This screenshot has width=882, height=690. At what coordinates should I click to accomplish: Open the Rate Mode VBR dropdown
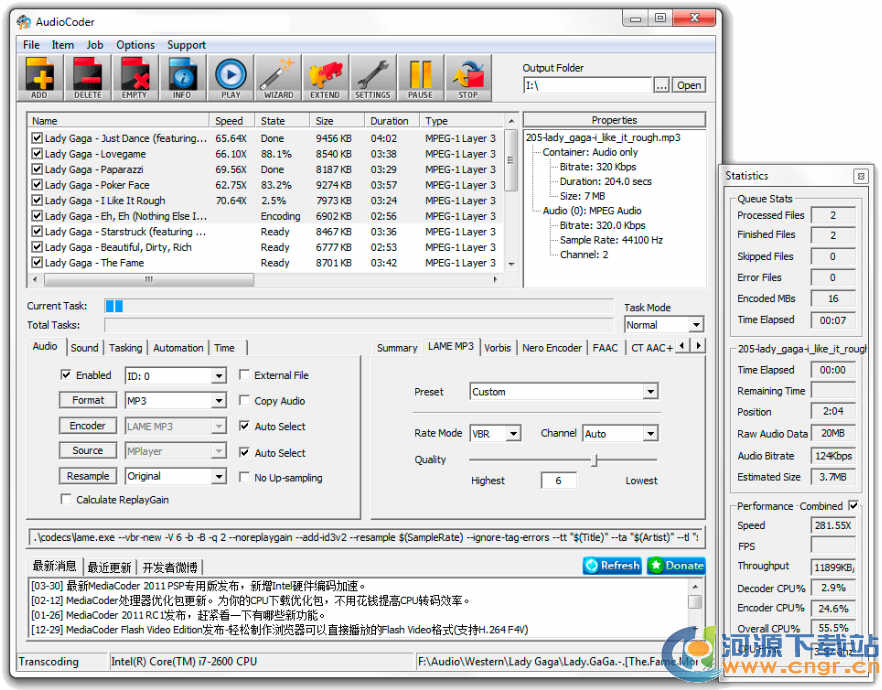[513, 434]
